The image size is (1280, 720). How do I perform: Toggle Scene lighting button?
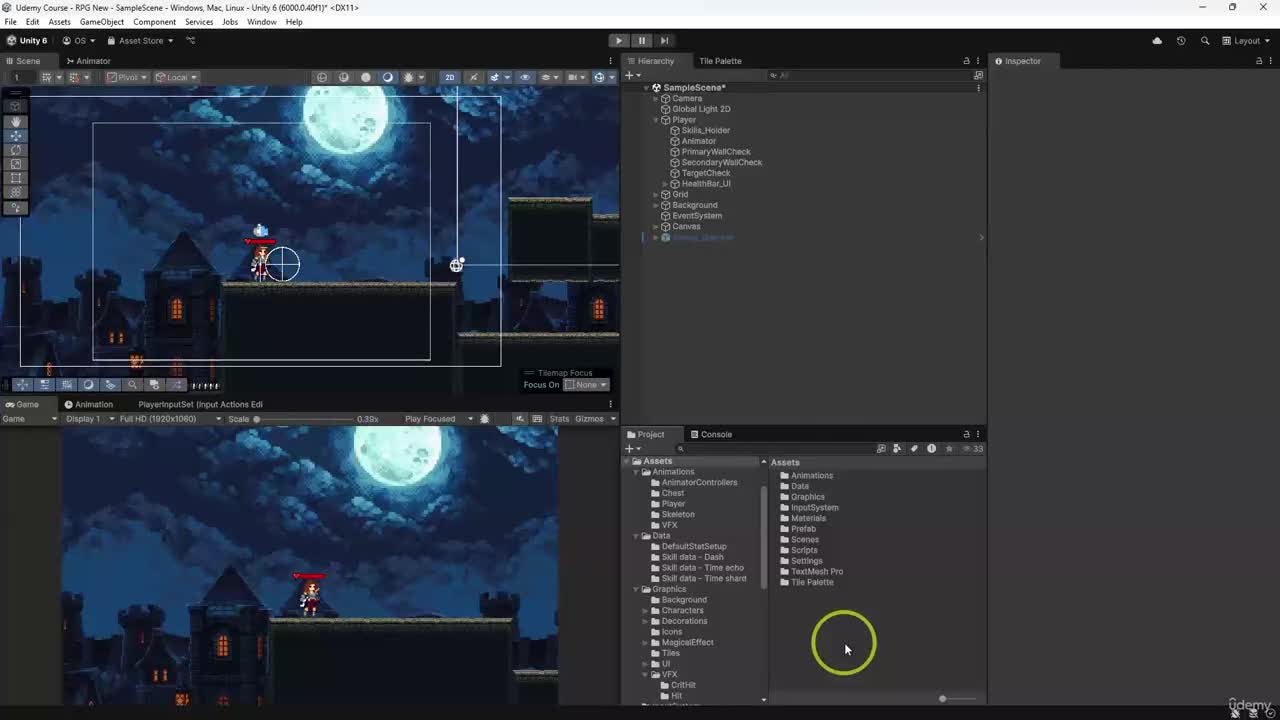[x=474, y=77]
